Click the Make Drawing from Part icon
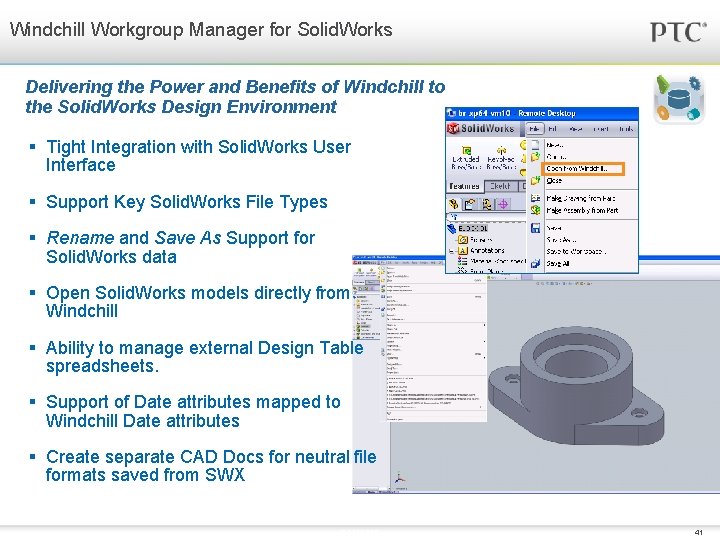 coord(535,198)
